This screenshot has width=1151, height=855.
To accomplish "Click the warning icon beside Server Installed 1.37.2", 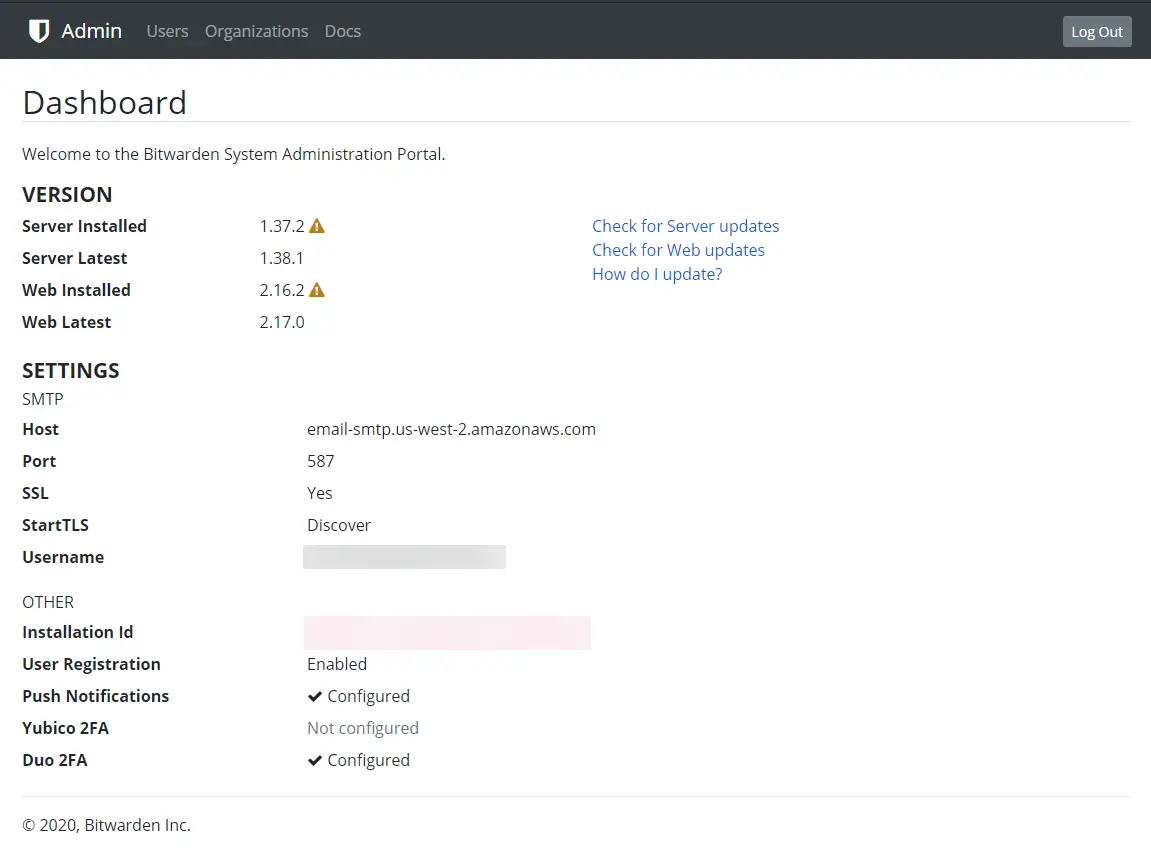I will [316, 225].
